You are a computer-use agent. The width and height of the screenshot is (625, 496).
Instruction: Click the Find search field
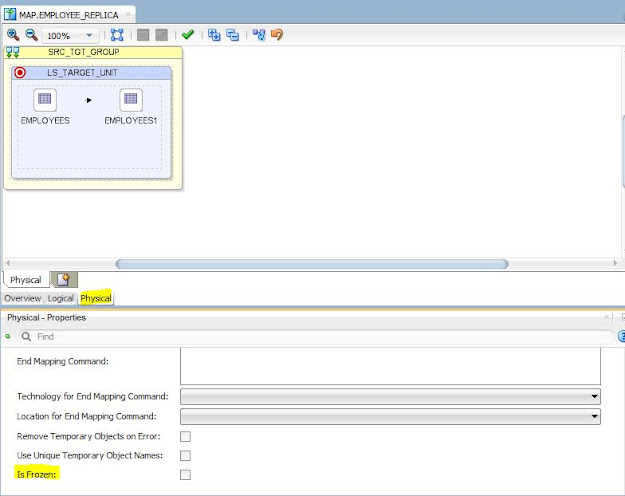[316, 337]
